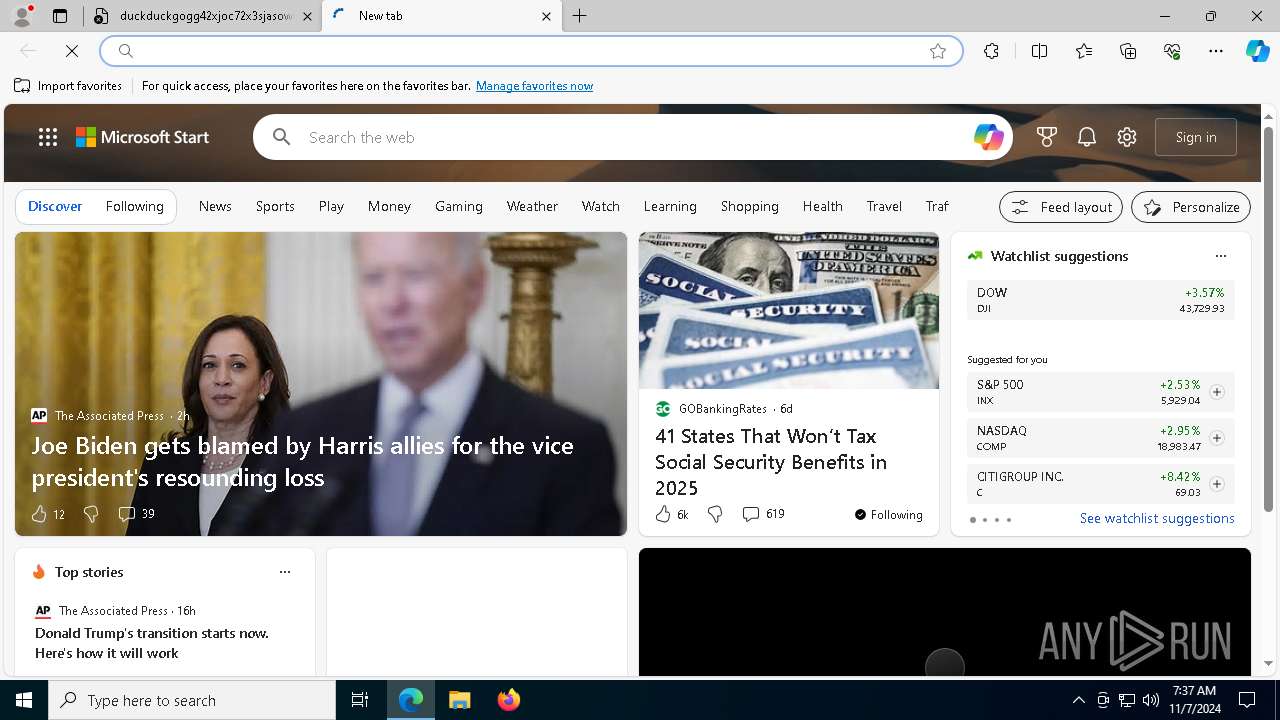
Task: Open Watchlist suggestions more options
Action: coord(1220,256)
